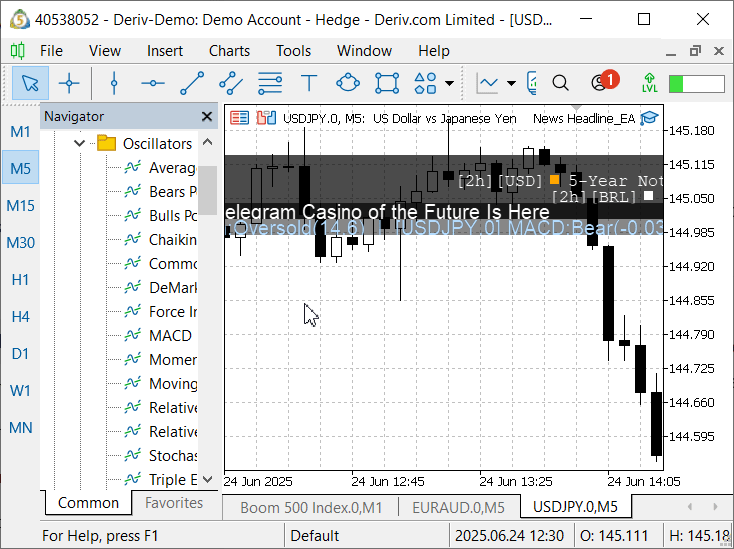Select the ellipse shape tool
734x549 pixels.
[348, 83]
